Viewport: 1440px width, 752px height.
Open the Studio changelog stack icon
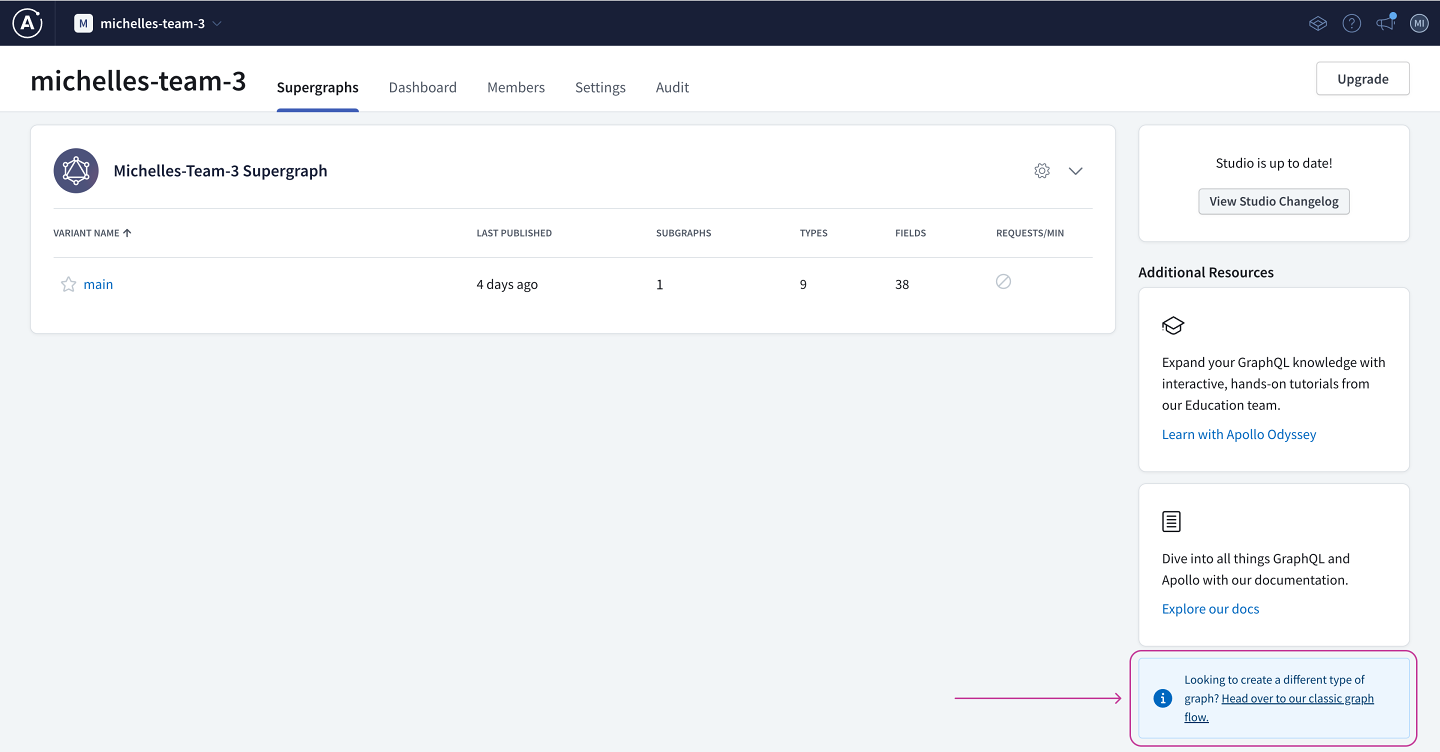pos(1317,22)
